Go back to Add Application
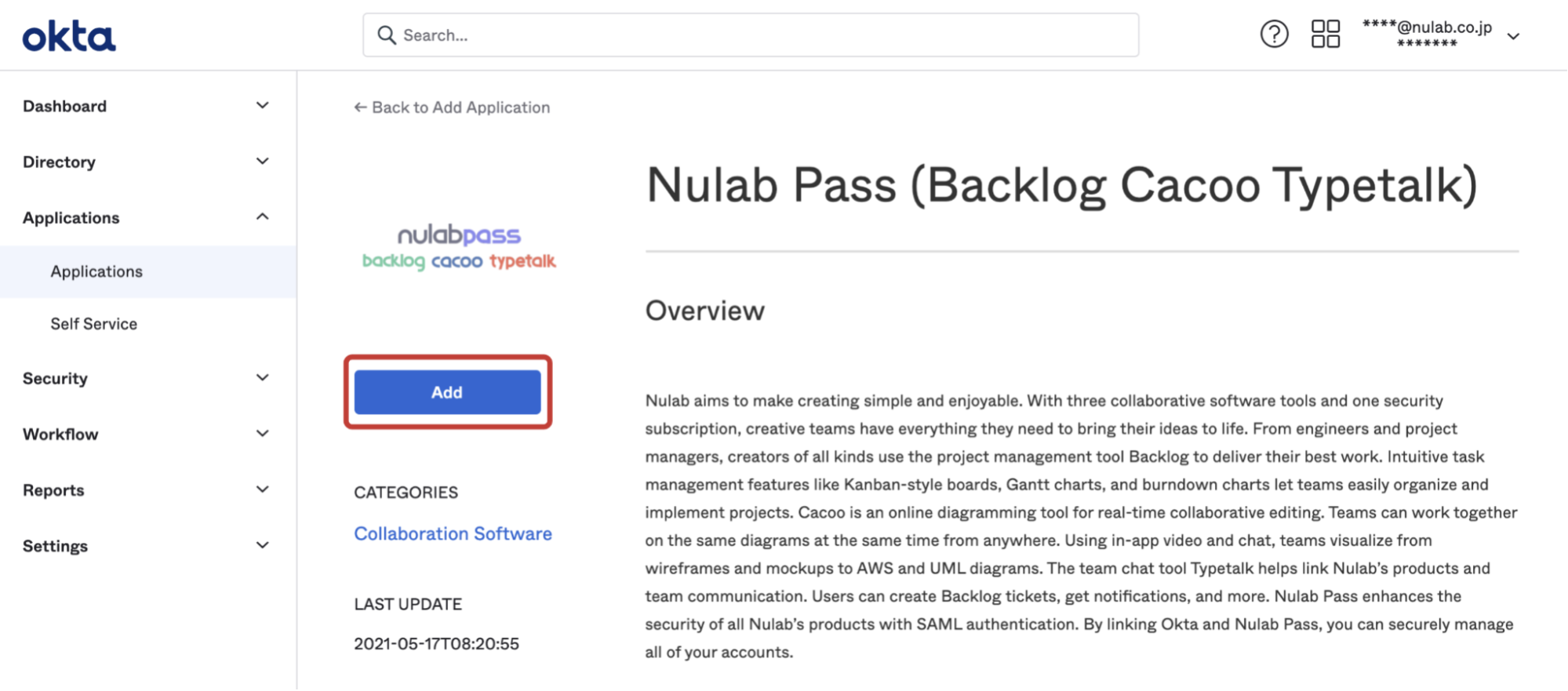Image resolution: width=1568 pixels, height=691 pixels. point(452,107)
